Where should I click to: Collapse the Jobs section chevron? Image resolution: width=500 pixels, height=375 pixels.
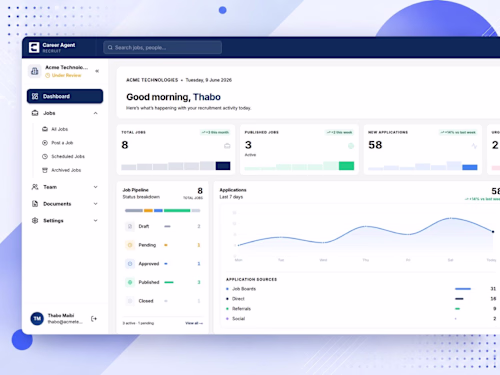point(96,113)
